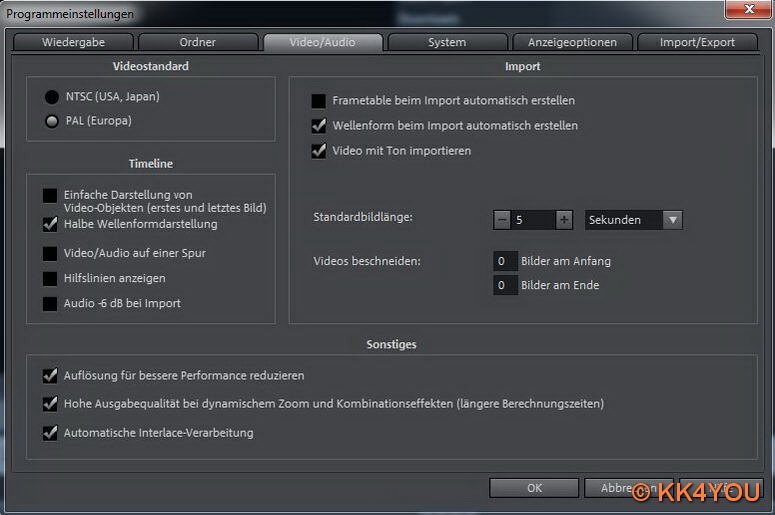Increase Standardbildlänge with plus button

565,220
